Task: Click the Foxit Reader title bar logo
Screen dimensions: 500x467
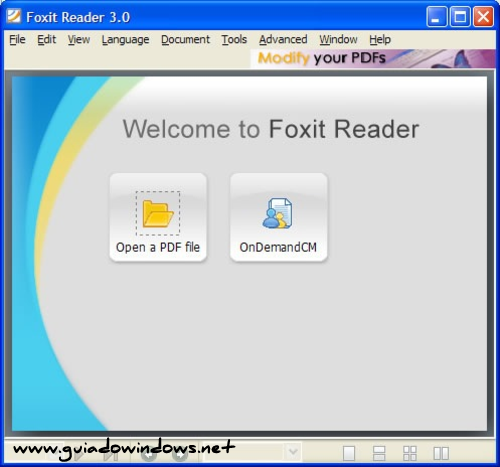Action: (x=14, y=16)
